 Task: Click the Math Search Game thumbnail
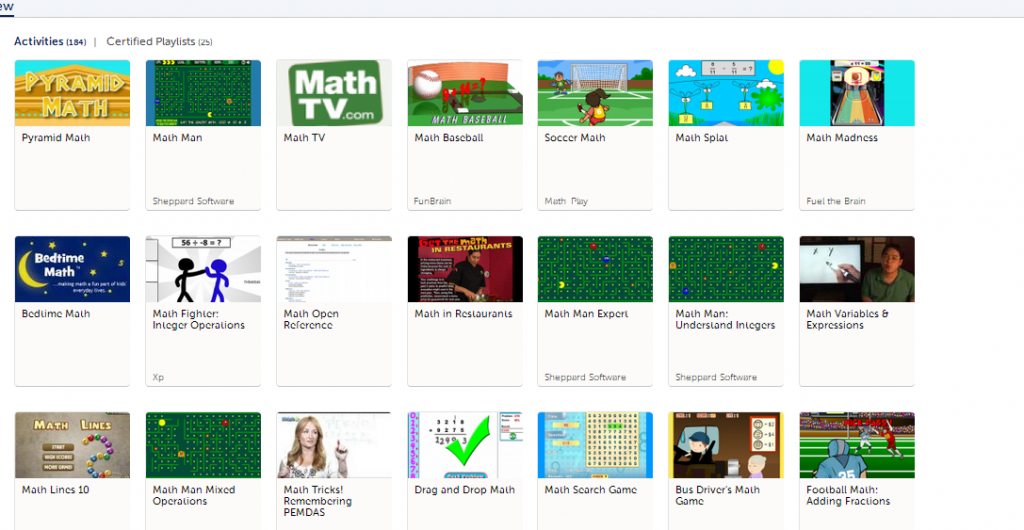pyautogui.click(x=595, y=445)
